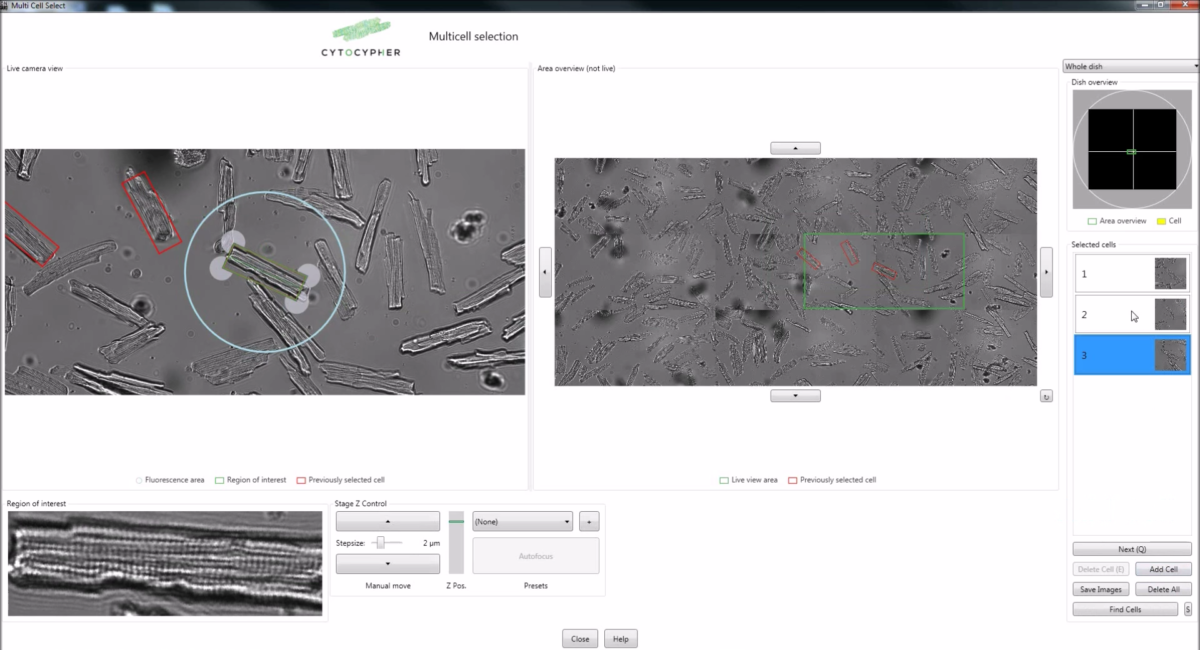Toggle the Previously selected cell legend marker

point(299,479)
